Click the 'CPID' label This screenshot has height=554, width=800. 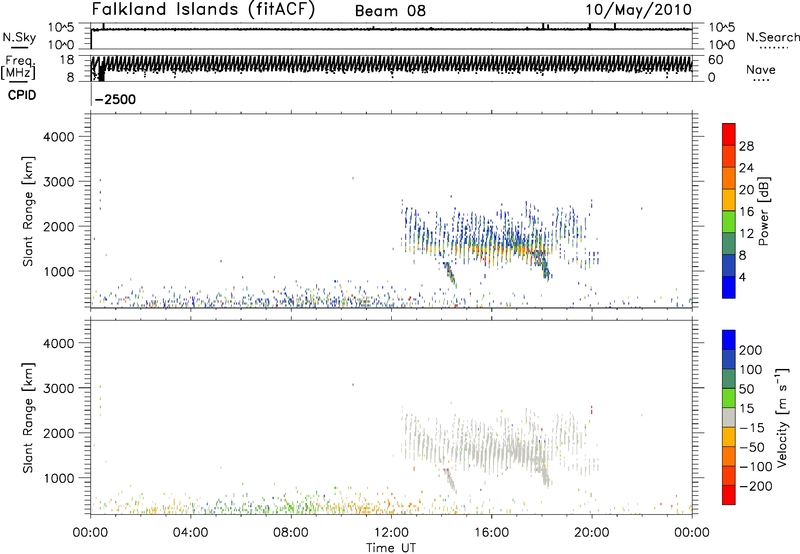[22, 95]
